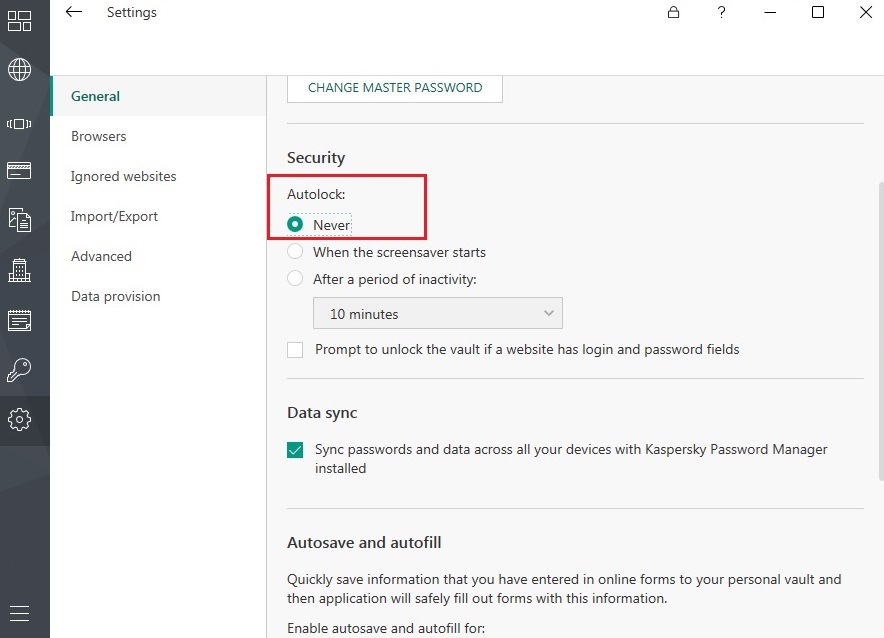Open the Notes icon in sidebar

(19, 320)
